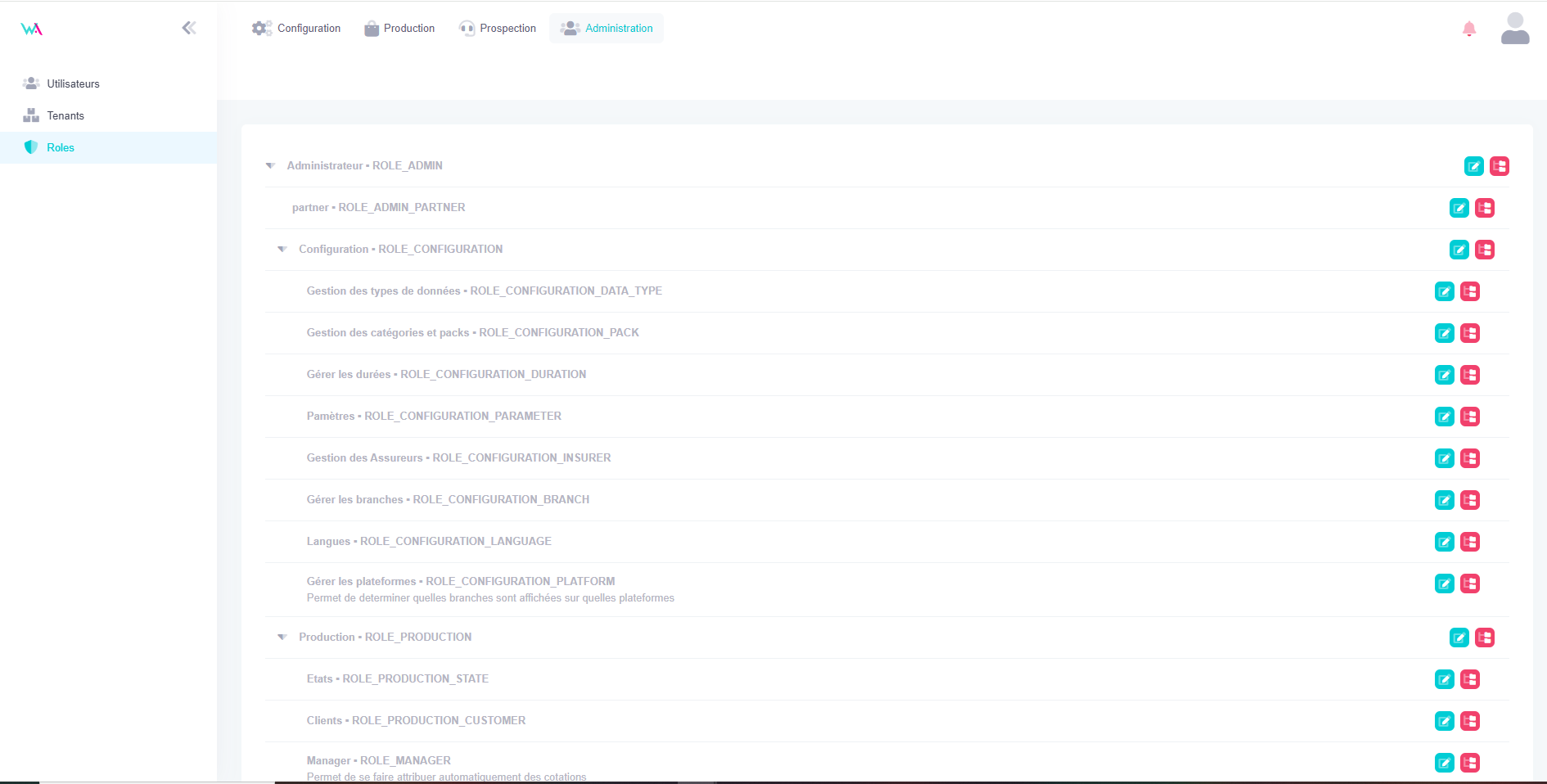1547x784 pixels.
Task: Open the Production tab
Action: coord(399,29)
